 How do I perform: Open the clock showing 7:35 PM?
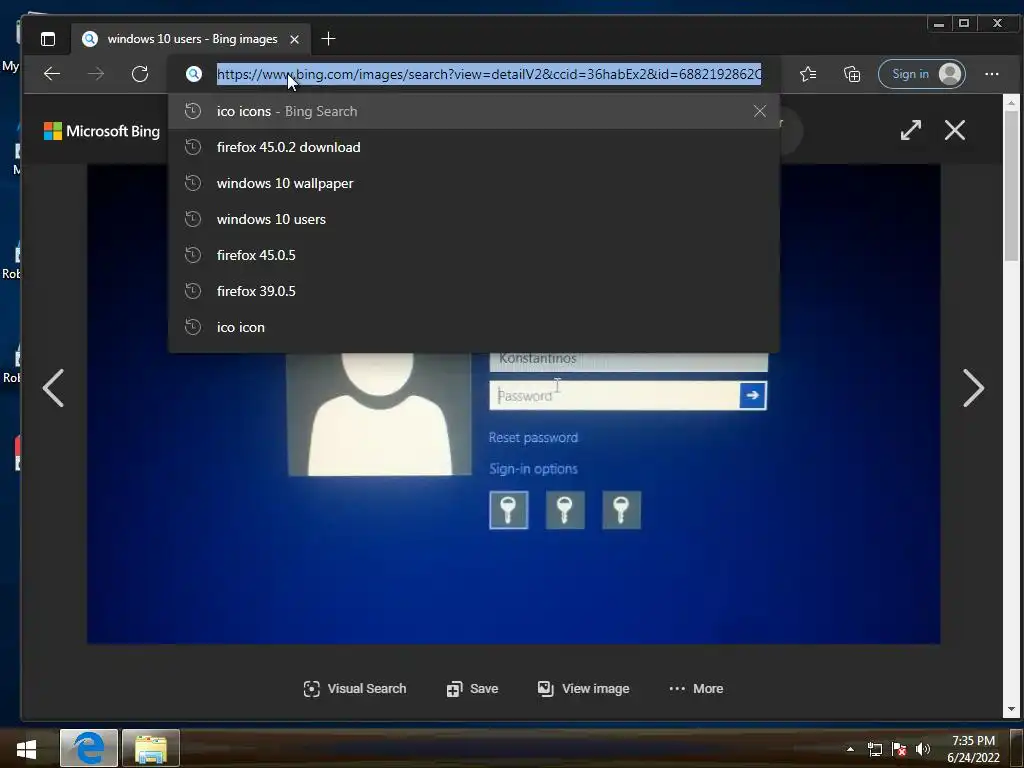pyautogui.click(x=973, y=748)
